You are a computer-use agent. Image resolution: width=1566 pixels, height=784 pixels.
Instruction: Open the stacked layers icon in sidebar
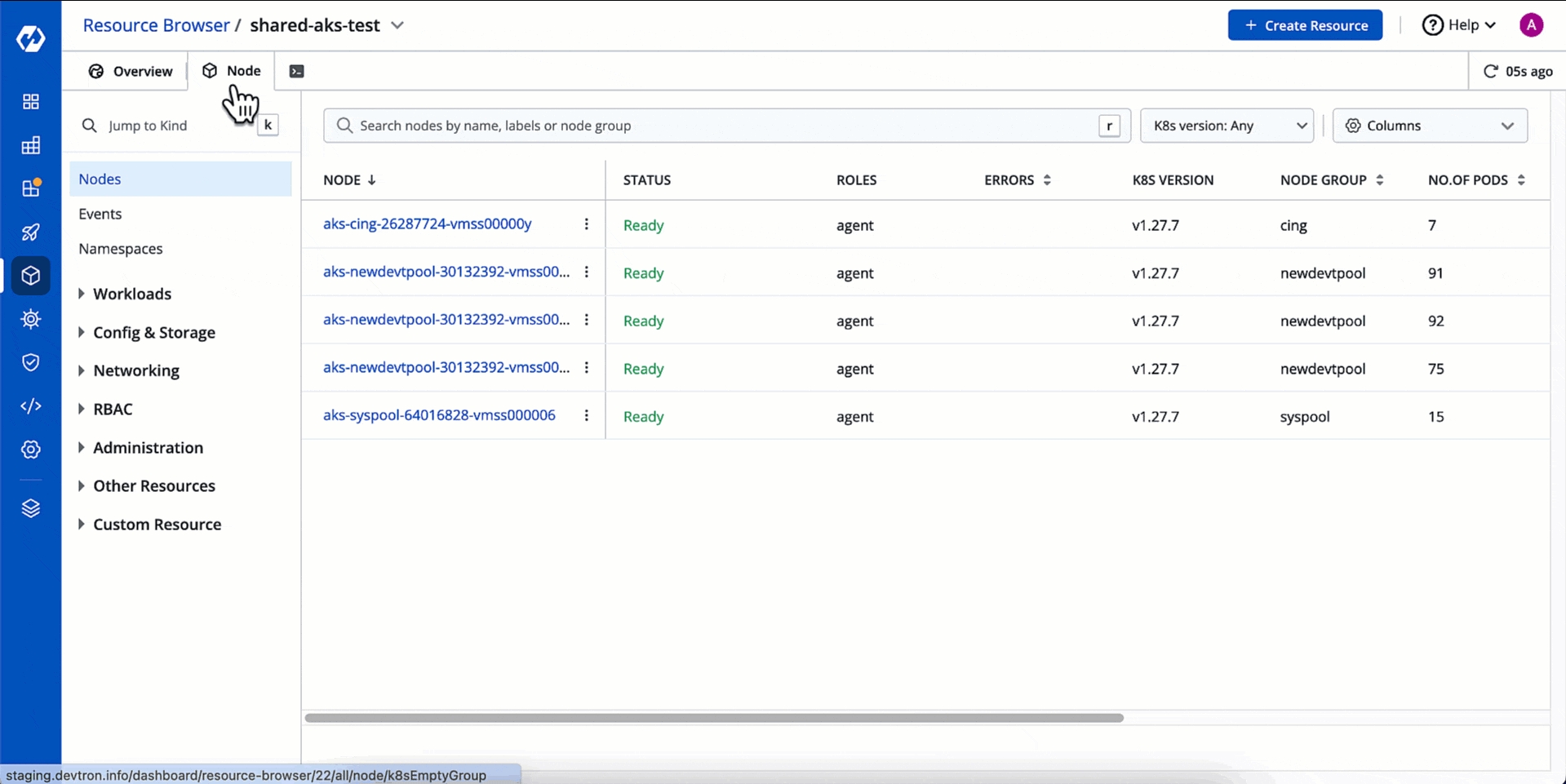click(x=30, y=508)
